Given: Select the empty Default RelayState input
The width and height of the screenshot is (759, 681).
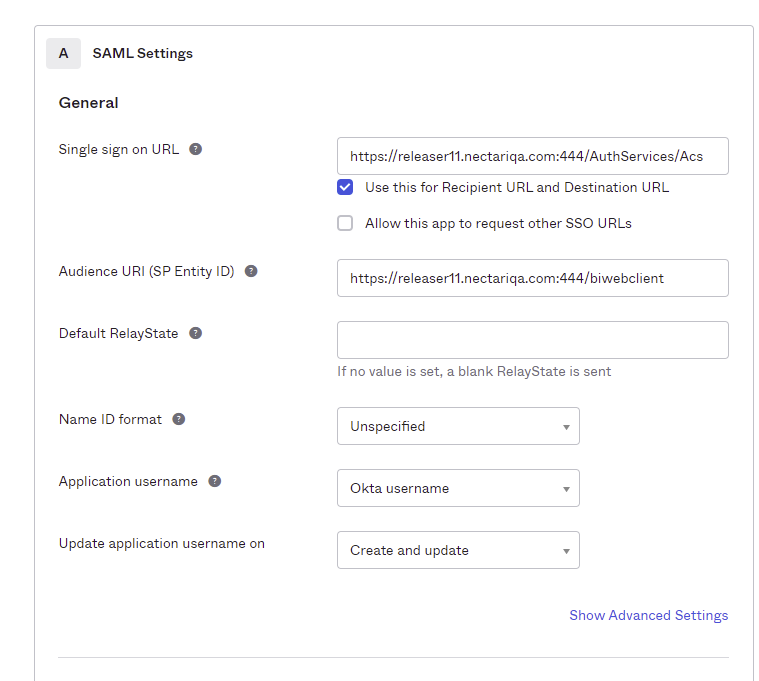Looking at the screenshot, I should [x=532, y=340].
